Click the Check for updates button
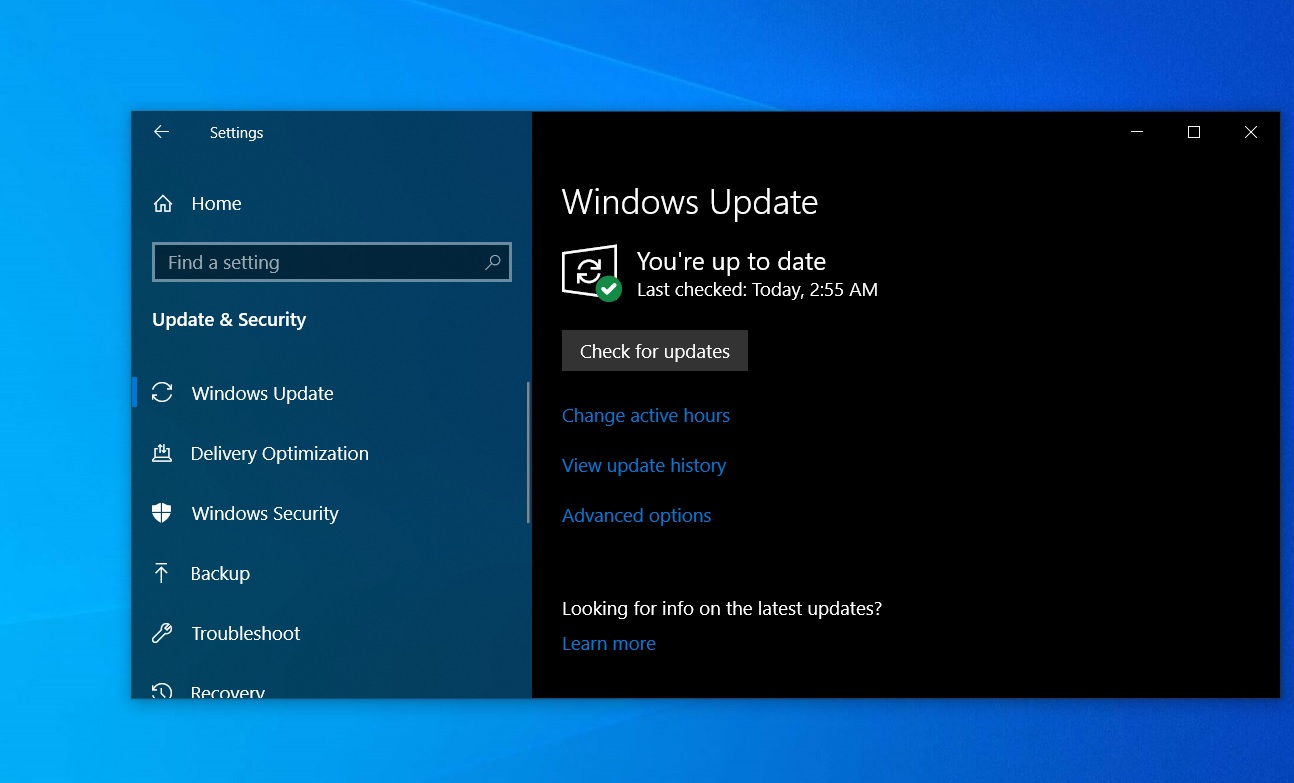The height and width of the screenshot is (783, 1294). [x=655, y=351]
